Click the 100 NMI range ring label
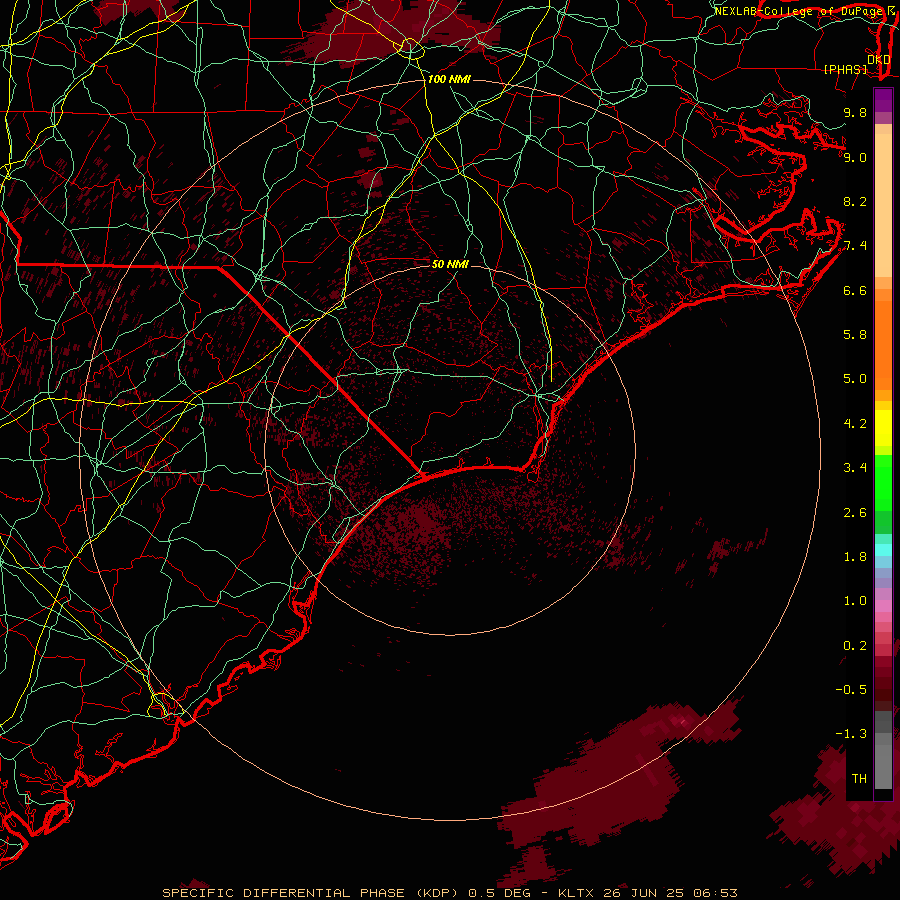This screenshot has width=900, height=900. click(x=449, y=79)
